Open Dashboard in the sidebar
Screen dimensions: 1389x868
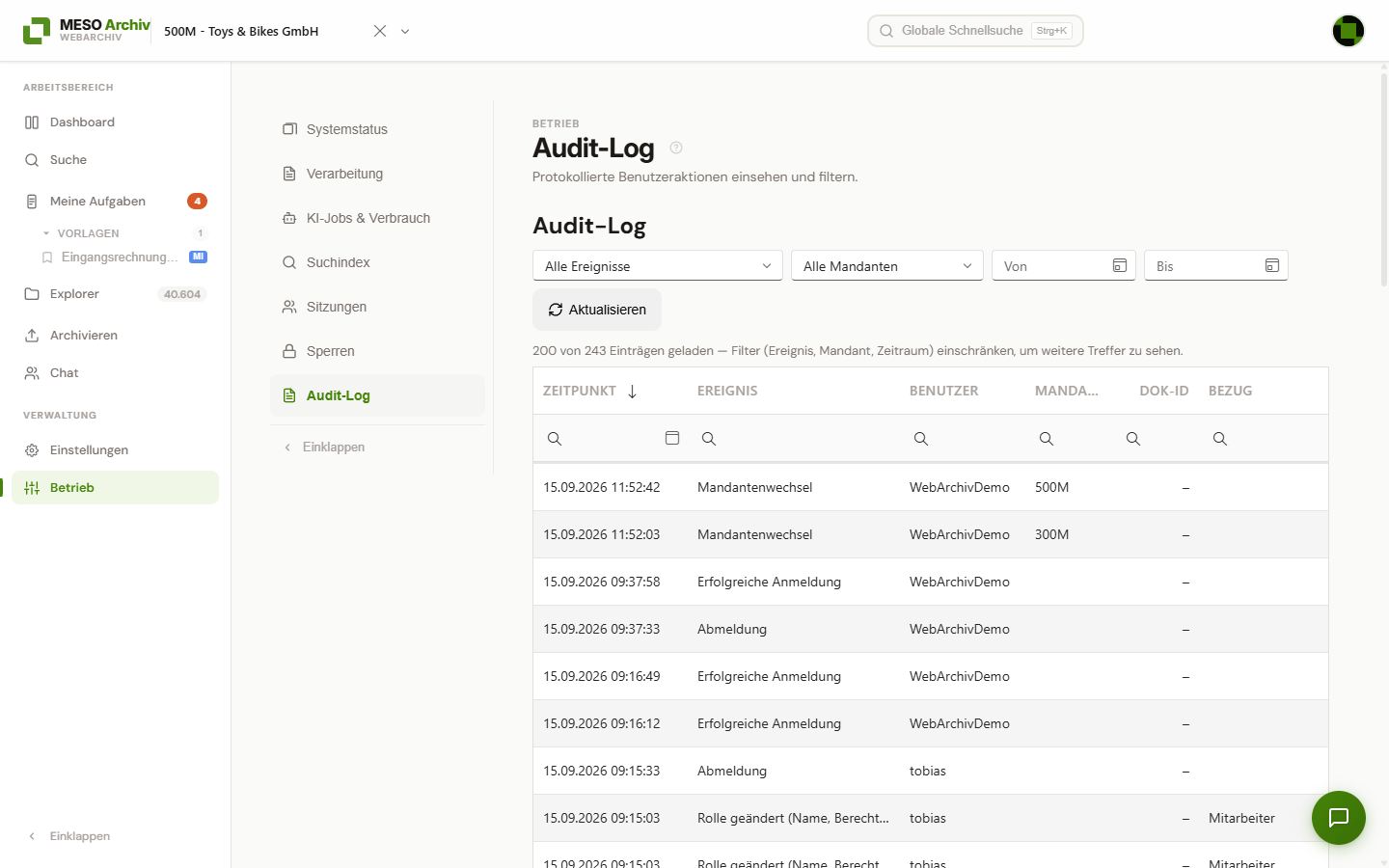click(x=116, y=122)
